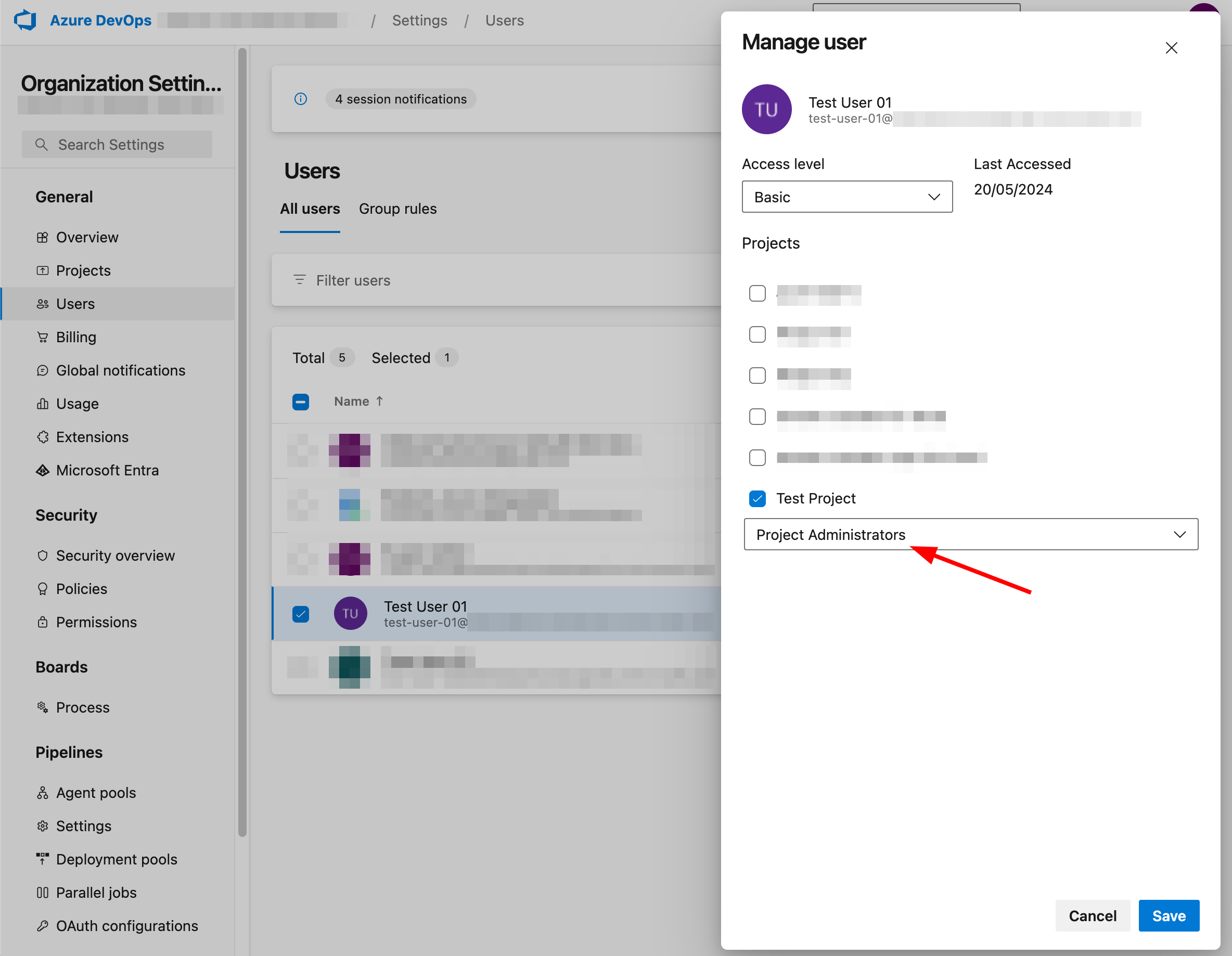Click the filter icon beside Filter users
The image size is (1232, 956).
pos(300,280)
